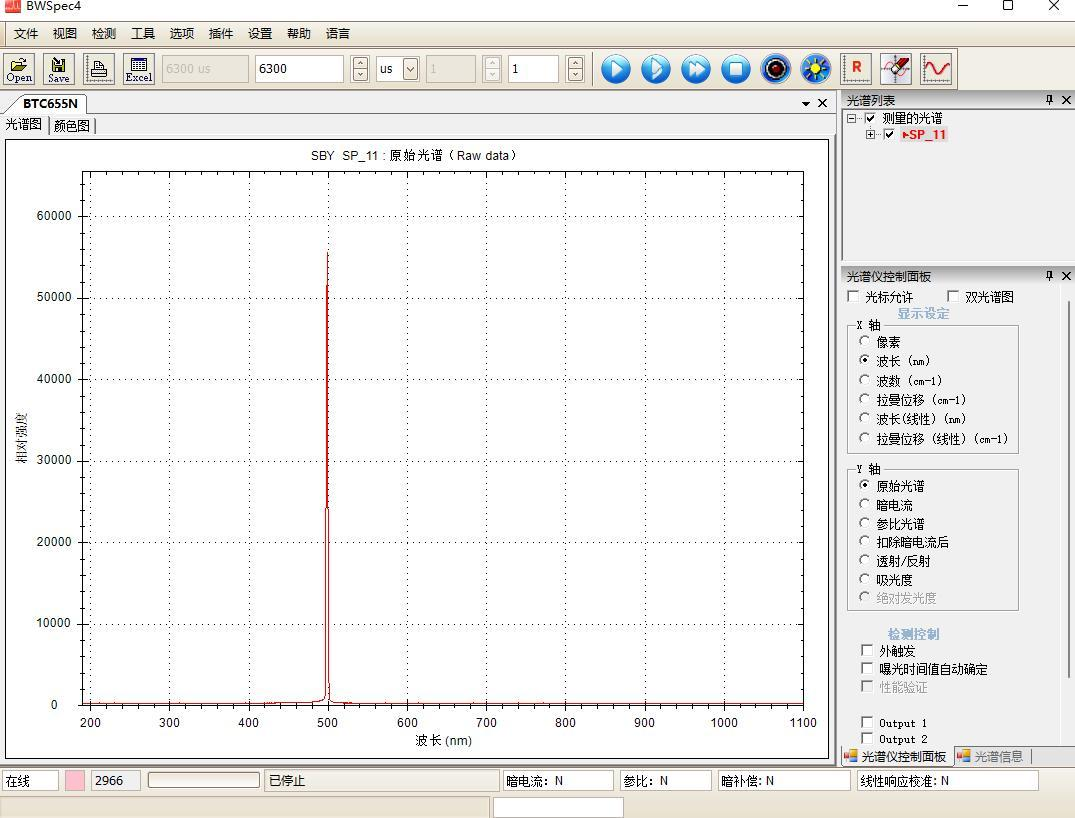Open the 检测 menu
The width and height of the screenshot is (1075, 818).
point(103,33)
